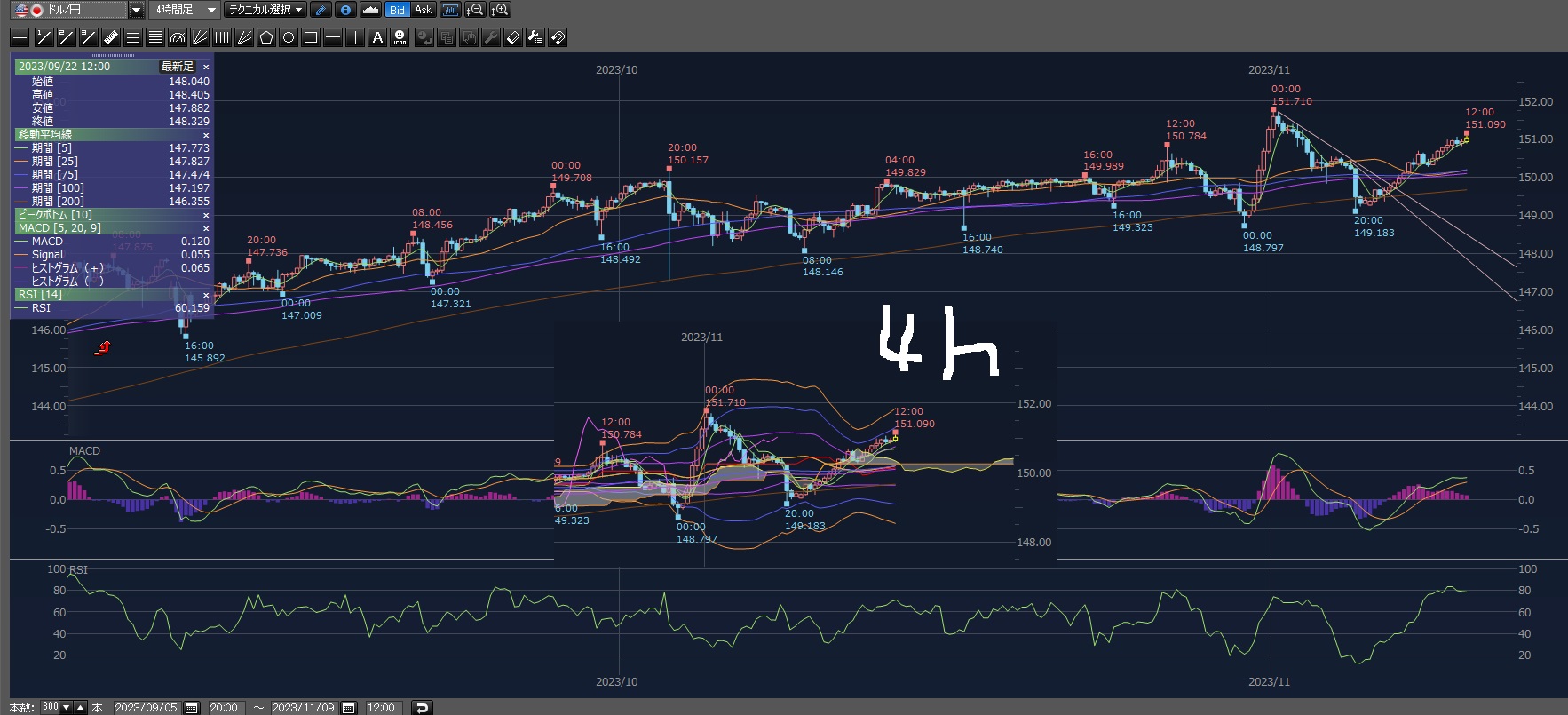The height and width of the screenshot is (715, 1568).
Task: Select the crosshair cursor tool
Action: (20, 37)
